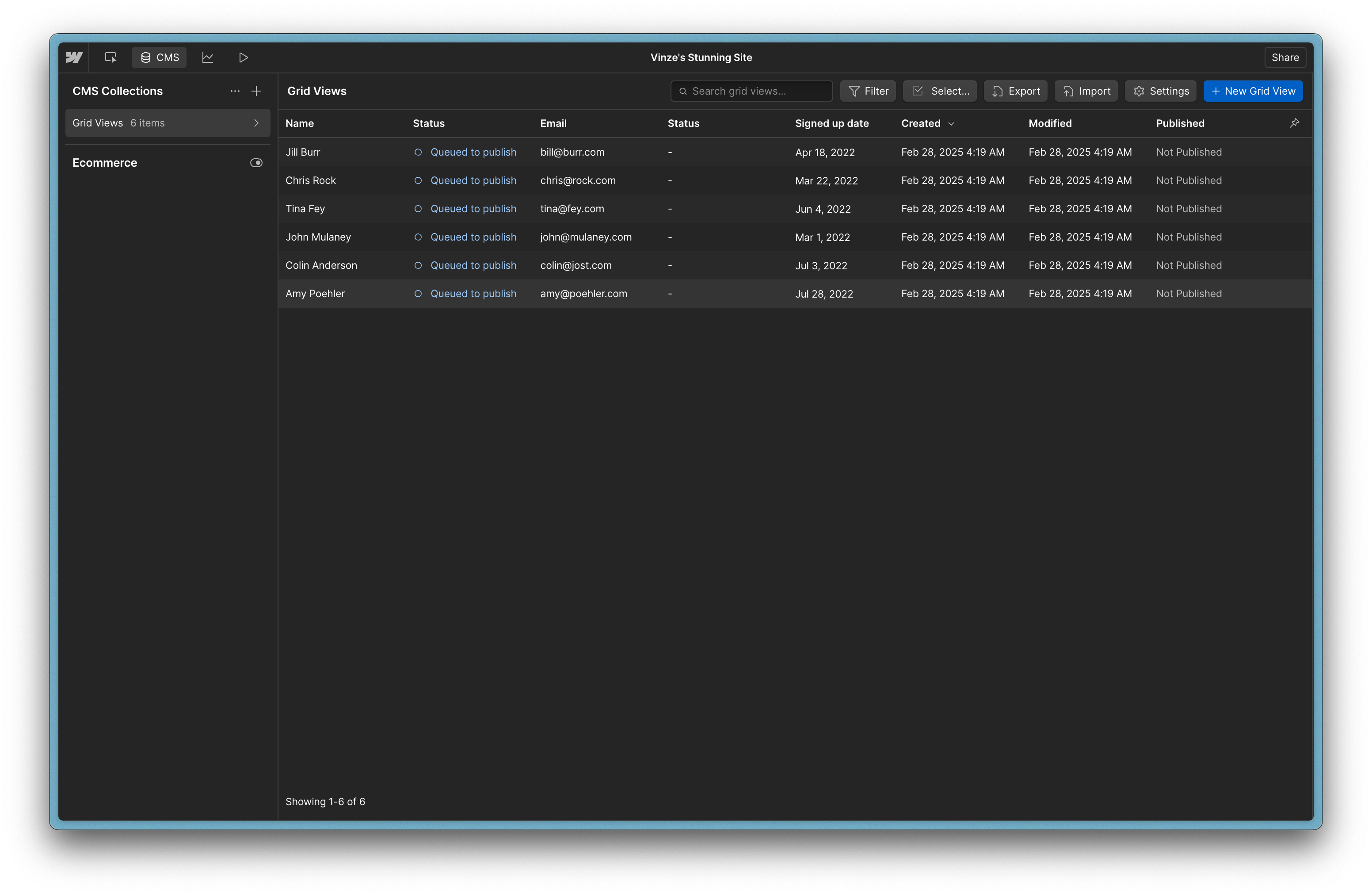Open the Webflow logo menu
Image resolution: width=1372 pixels, height=895 pixels.
74,57
